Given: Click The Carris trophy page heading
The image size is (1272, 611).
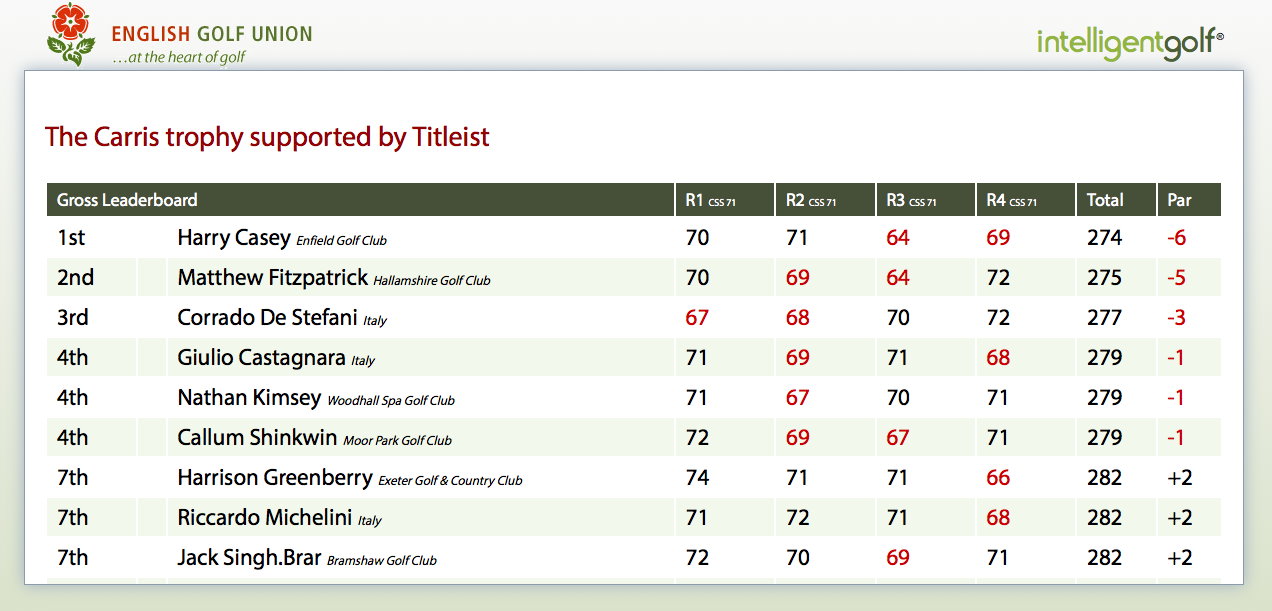Looking at the screenshot, I should (x=267, y=137).
